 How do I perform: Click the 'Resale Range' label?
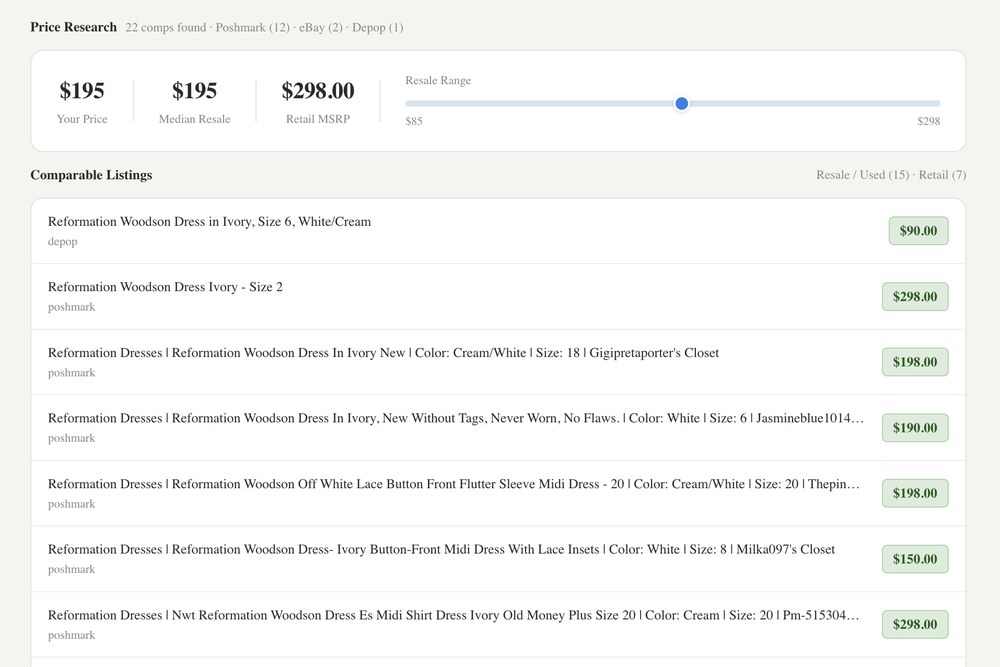click(438, 80)
